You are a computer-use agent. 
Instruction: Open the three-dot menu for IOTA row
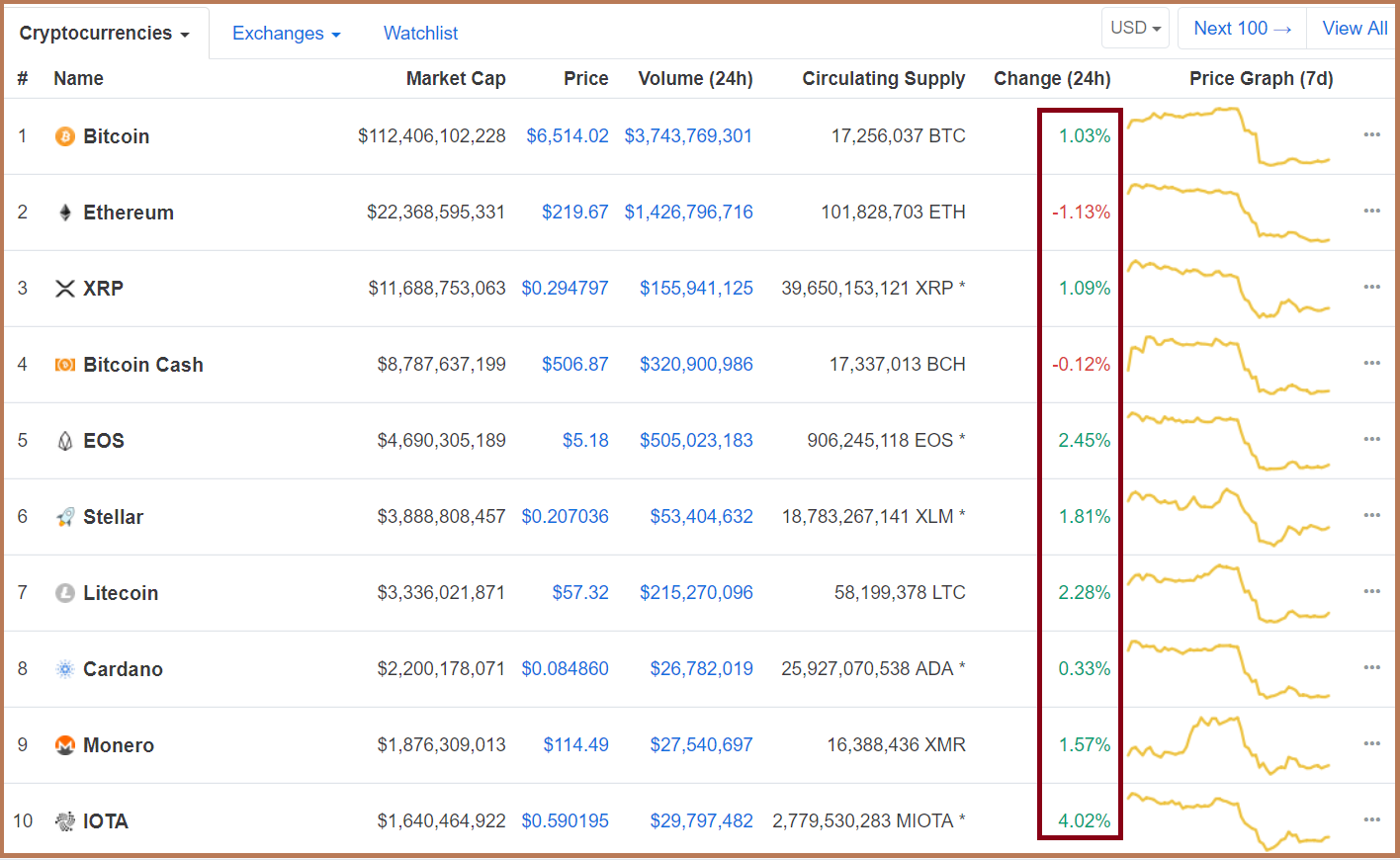(1371, 819)
